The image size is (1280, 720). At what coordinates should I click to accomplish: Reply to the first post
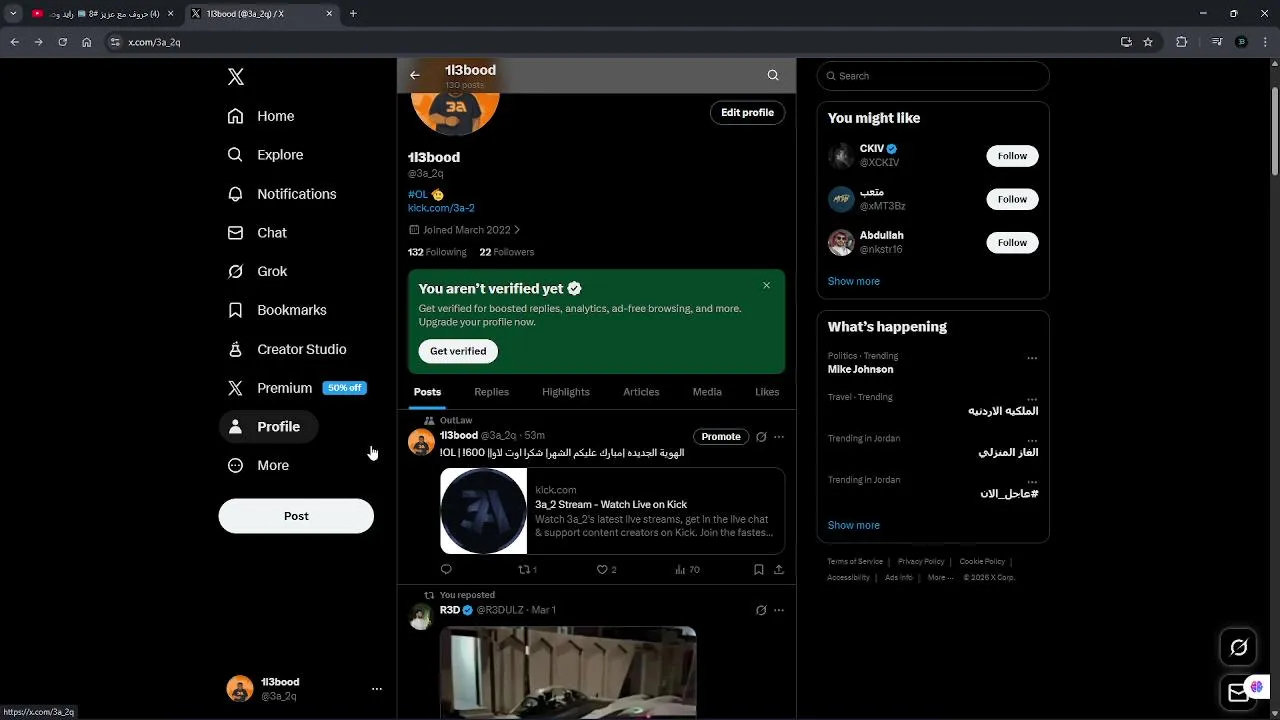coord(446,570)
